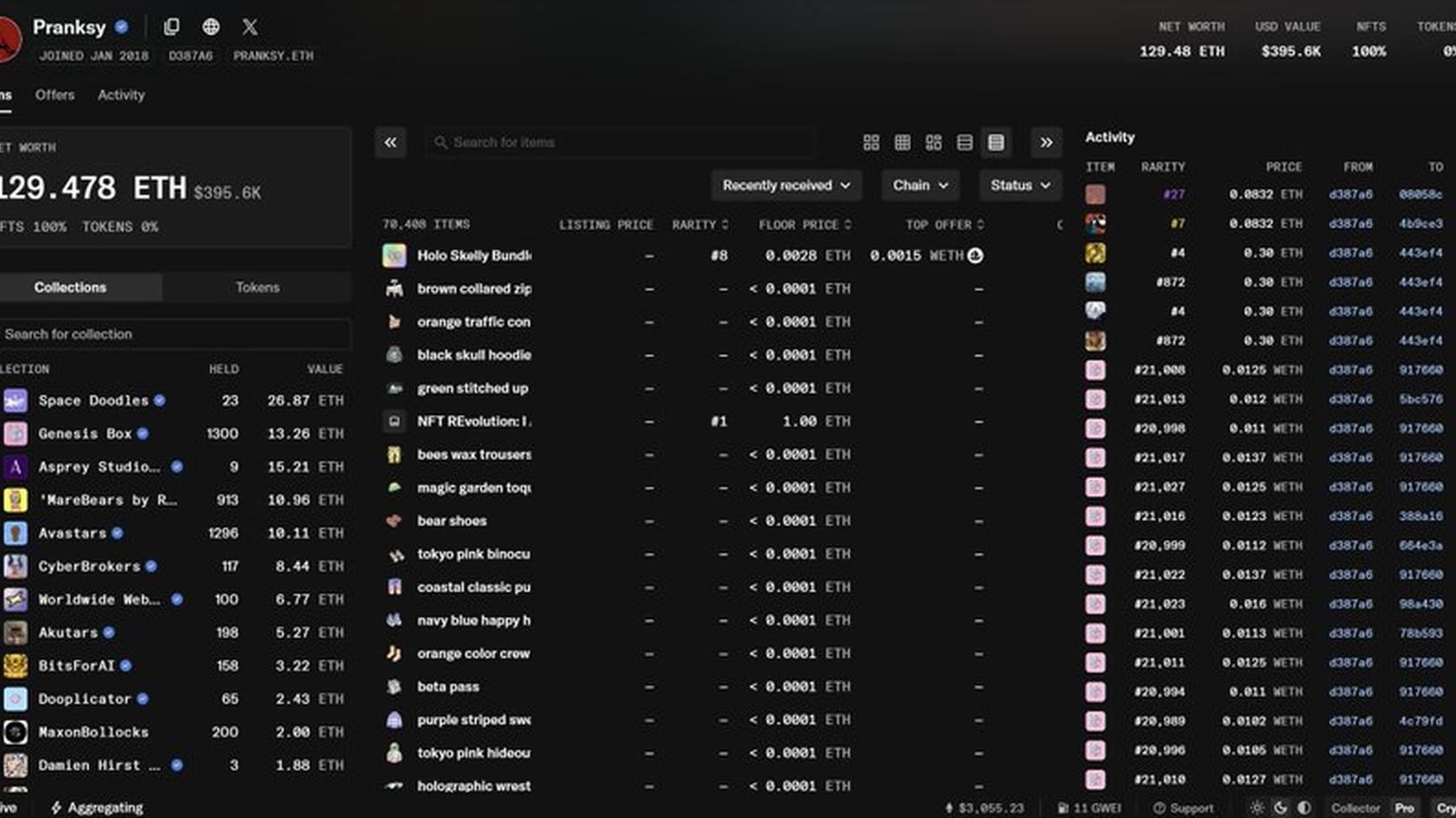Click Space Doodles collection icon
Image resolution: width=1456 pixels, height=818 pixels.
(16, 400)
